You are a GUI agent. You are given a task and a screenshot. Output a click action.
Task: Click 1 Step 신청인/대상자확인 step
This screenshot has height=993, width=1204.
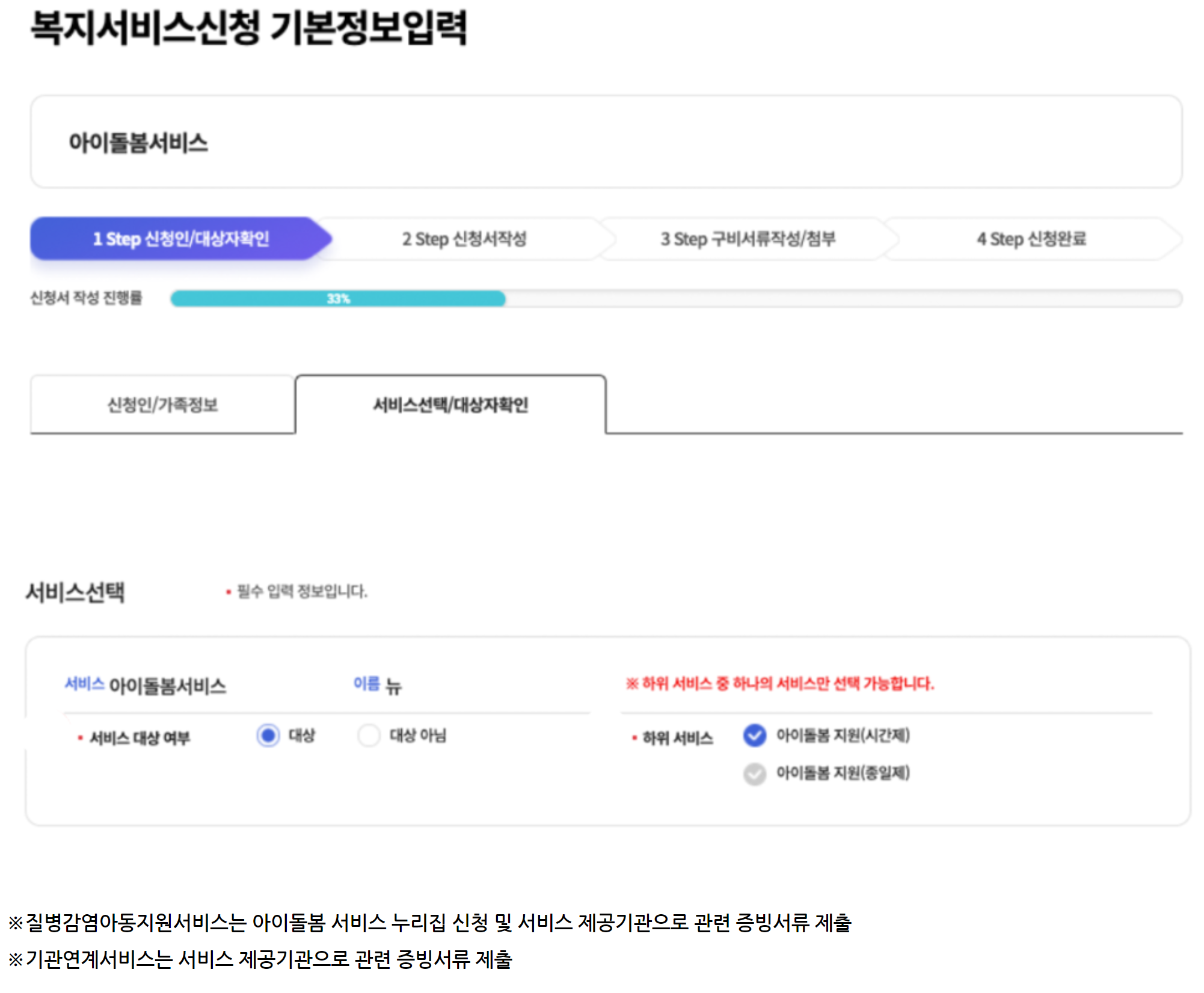(x=180, y=239)
